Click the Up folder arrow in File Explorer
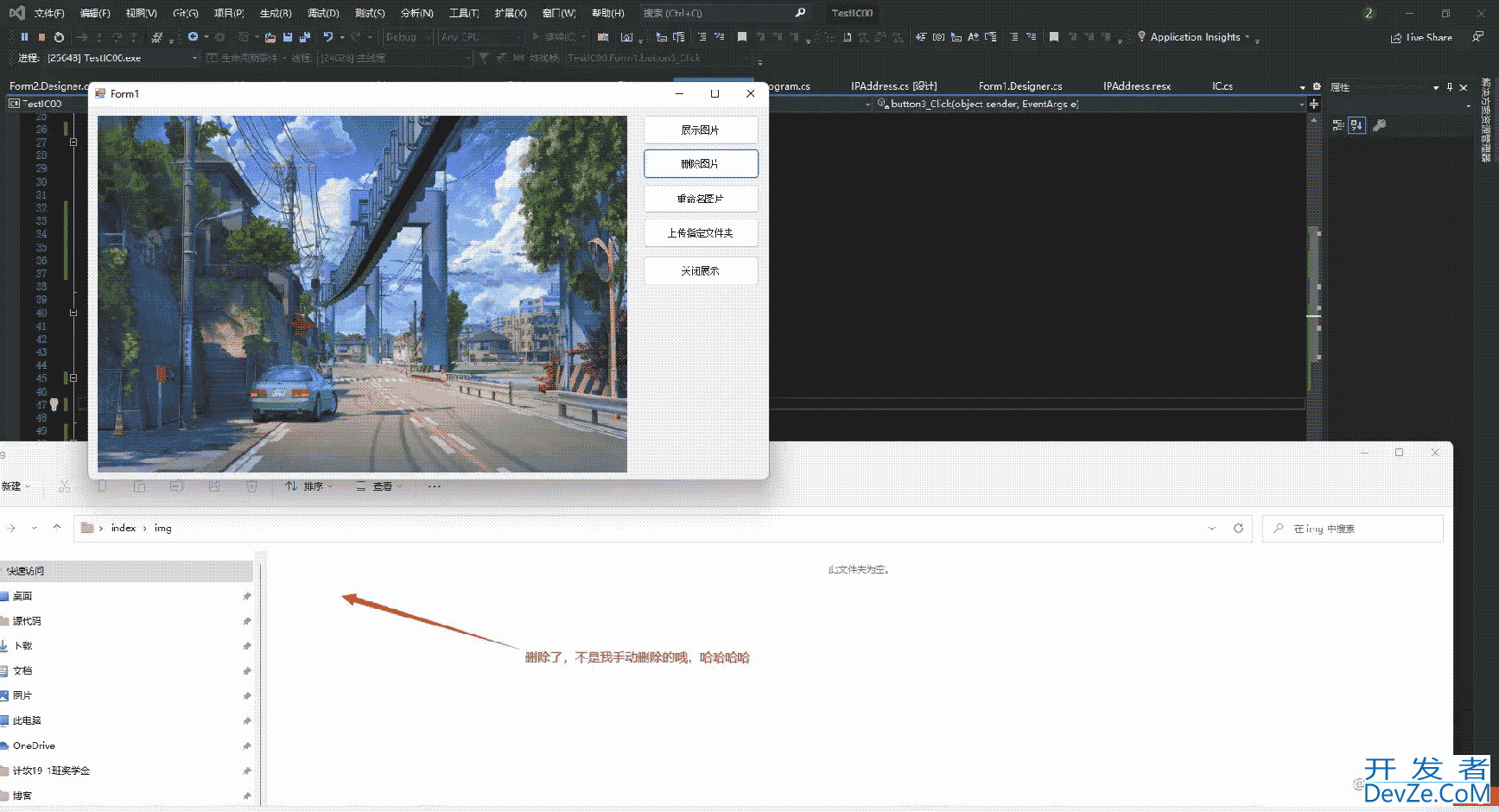This screenshot has width=1499, height=812. [57, 528]
